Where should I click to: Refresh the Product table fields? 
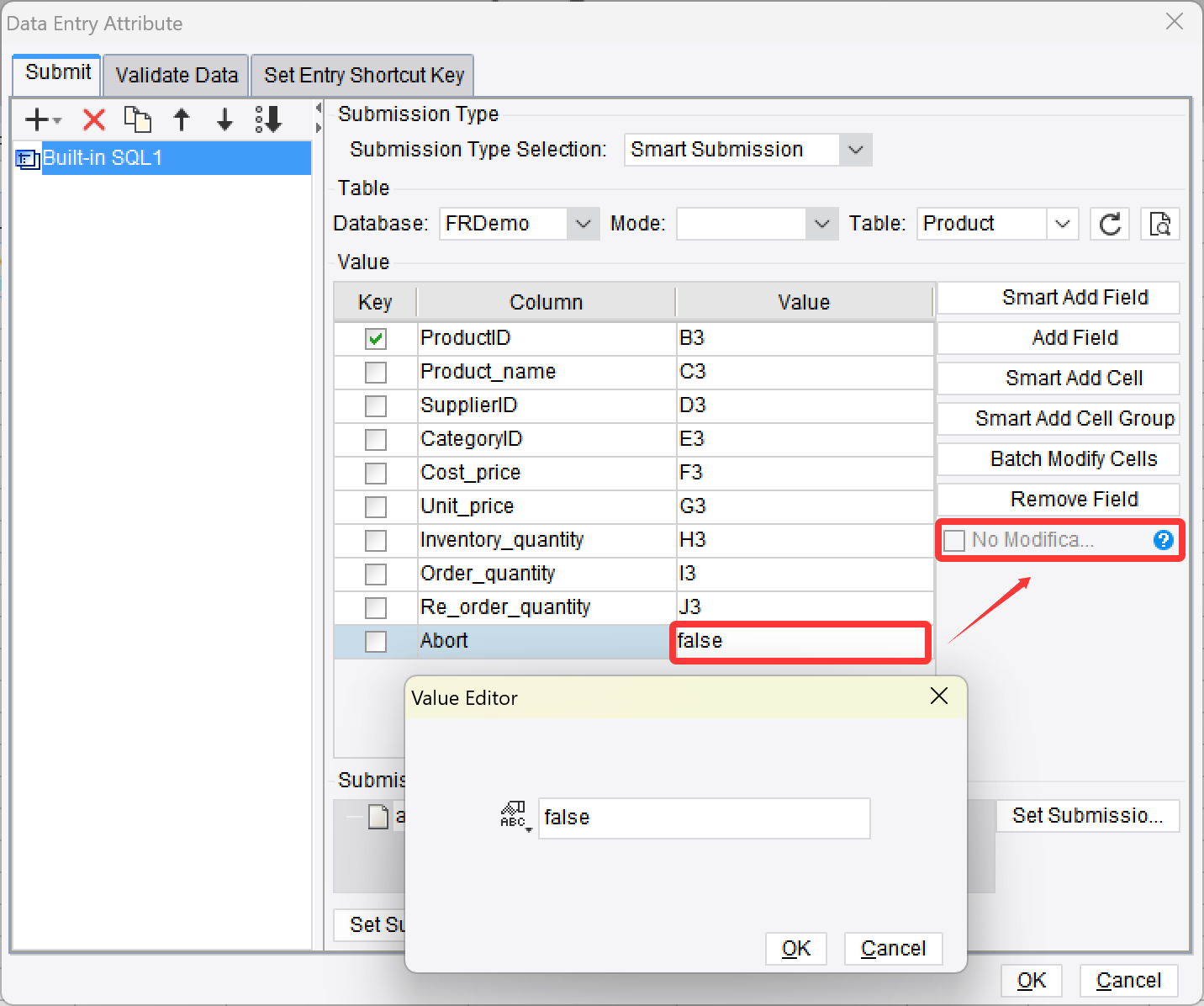tap(1109, 224)
